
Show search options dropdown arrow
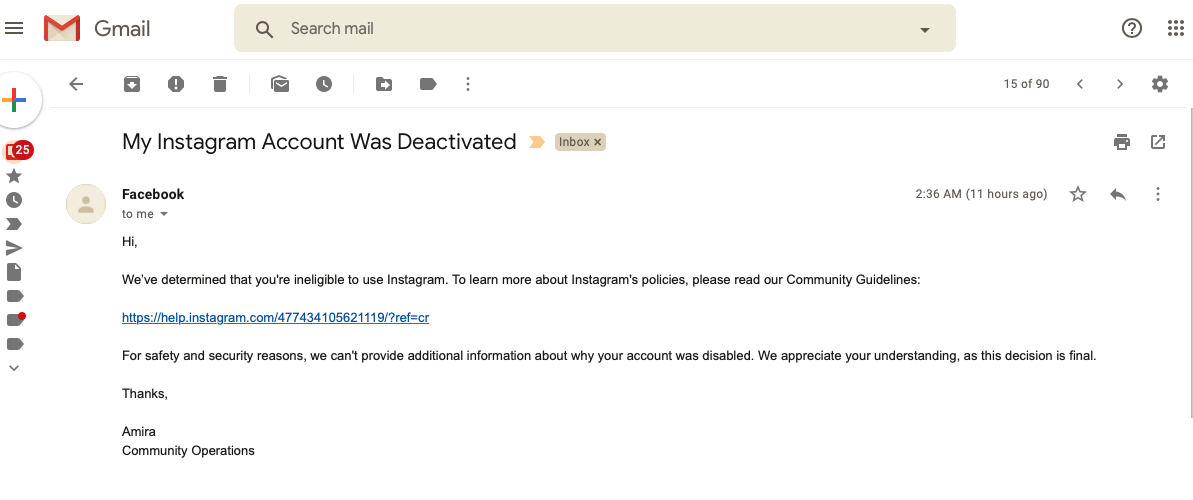click(924, 30)
